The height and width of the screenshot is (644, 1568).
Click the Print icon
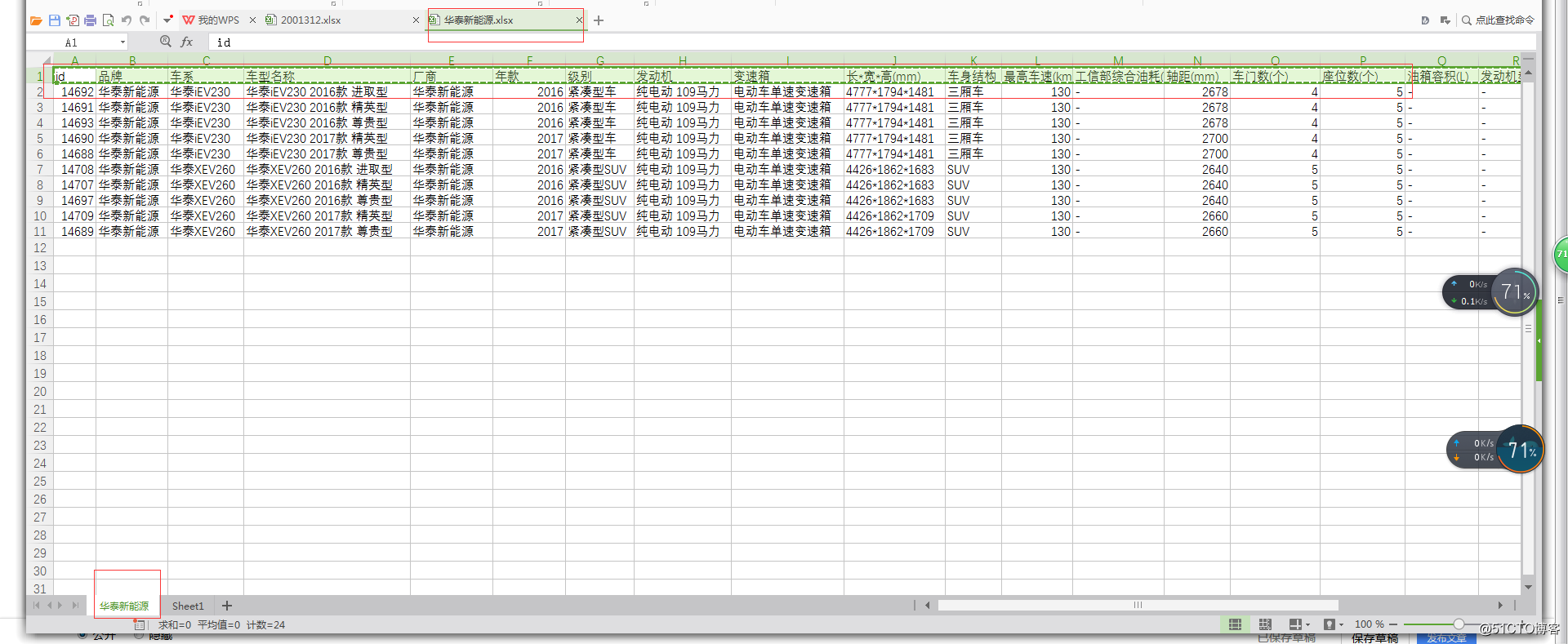pos(91,20)
